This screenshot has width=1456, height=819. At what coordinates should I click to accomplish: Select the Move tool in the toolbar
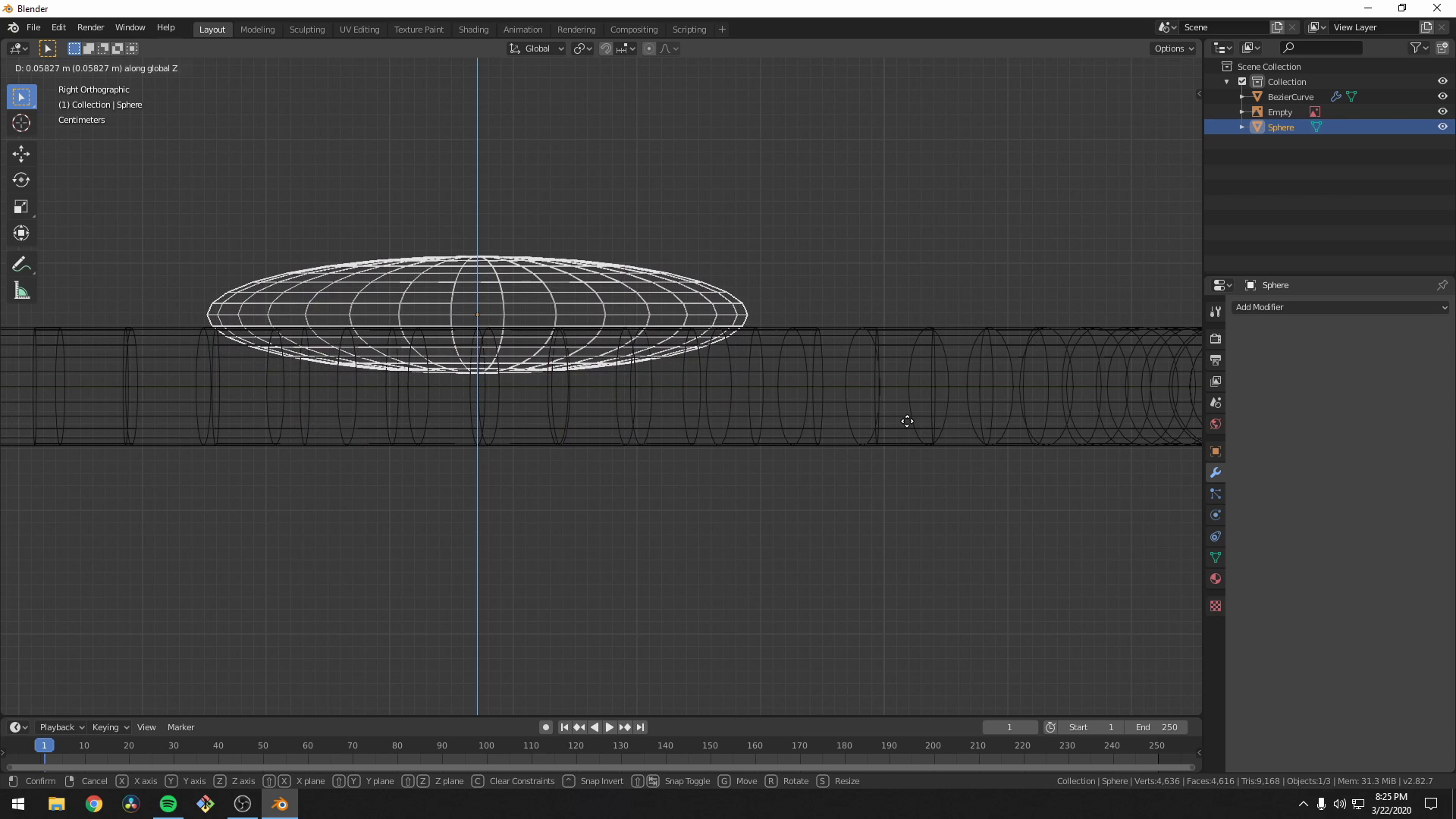click(20, 153)
